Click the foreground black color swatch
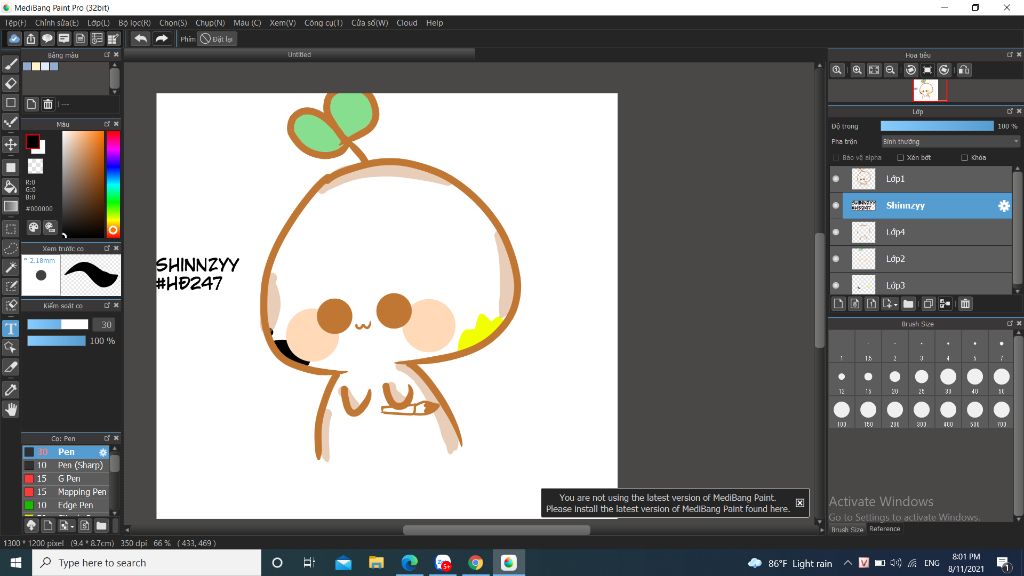 coord(32,141)
